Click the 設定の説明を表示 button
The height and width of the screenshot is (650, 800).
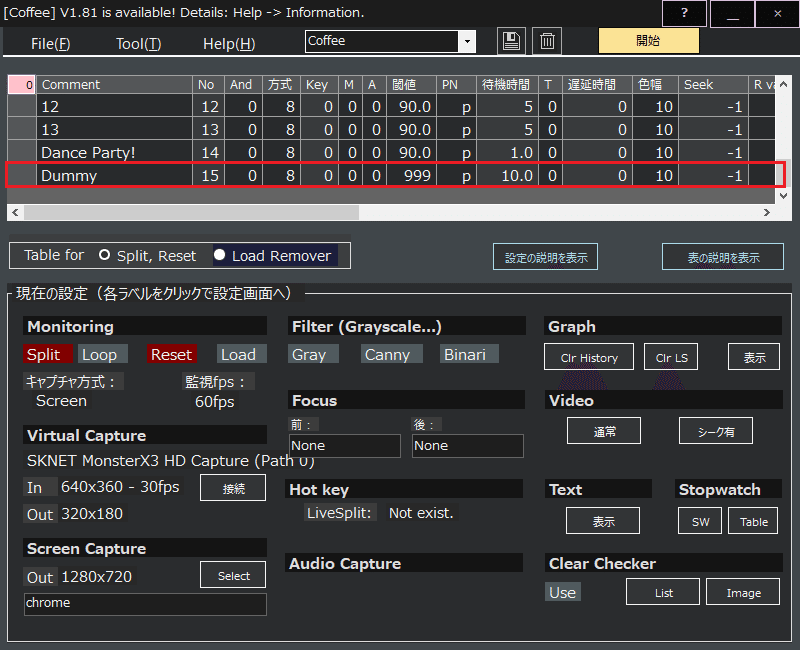[x=545, y=257]
